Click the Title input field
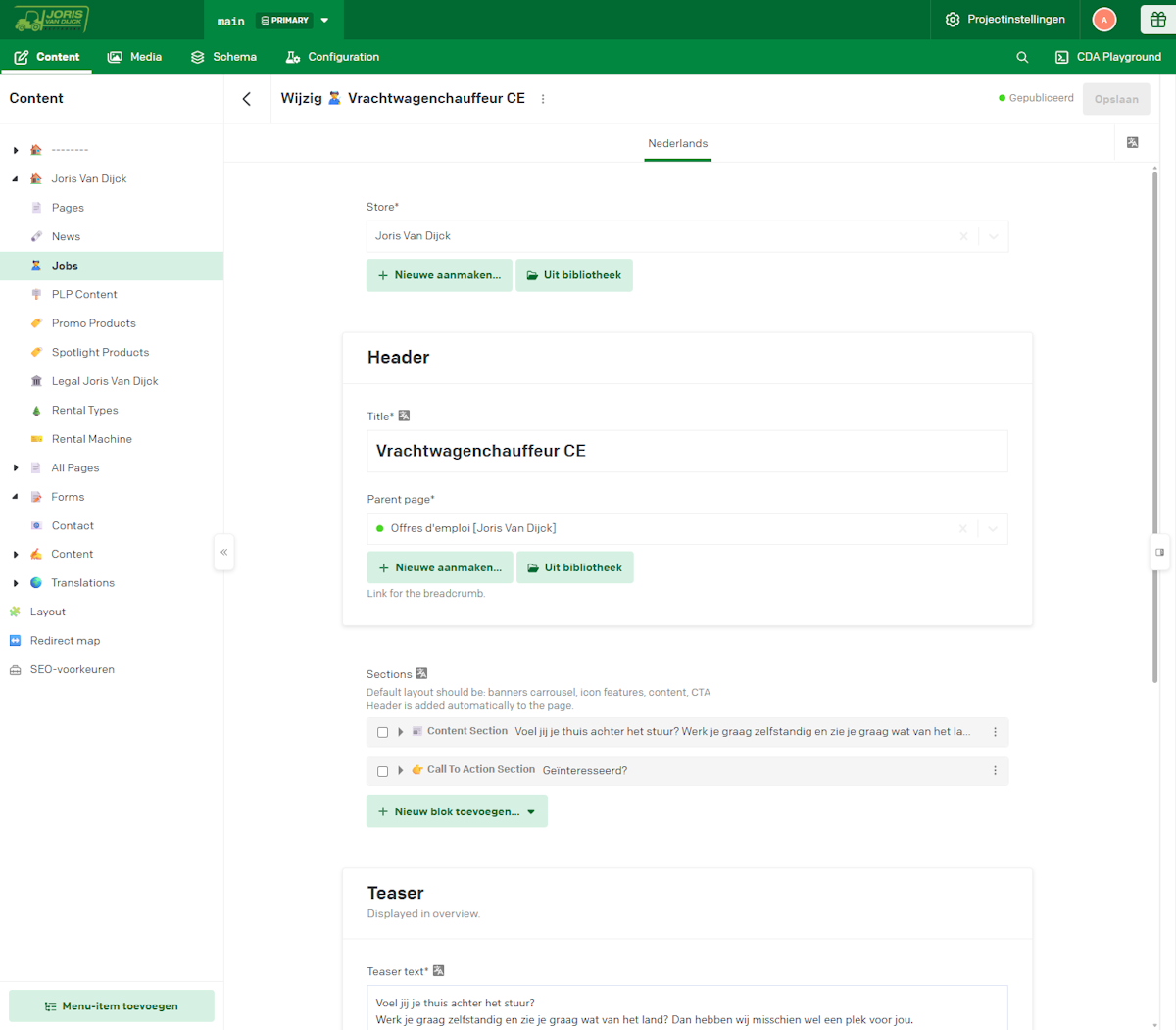Viewport: 1176px width, 1030px height. click(x=686, y=452)
